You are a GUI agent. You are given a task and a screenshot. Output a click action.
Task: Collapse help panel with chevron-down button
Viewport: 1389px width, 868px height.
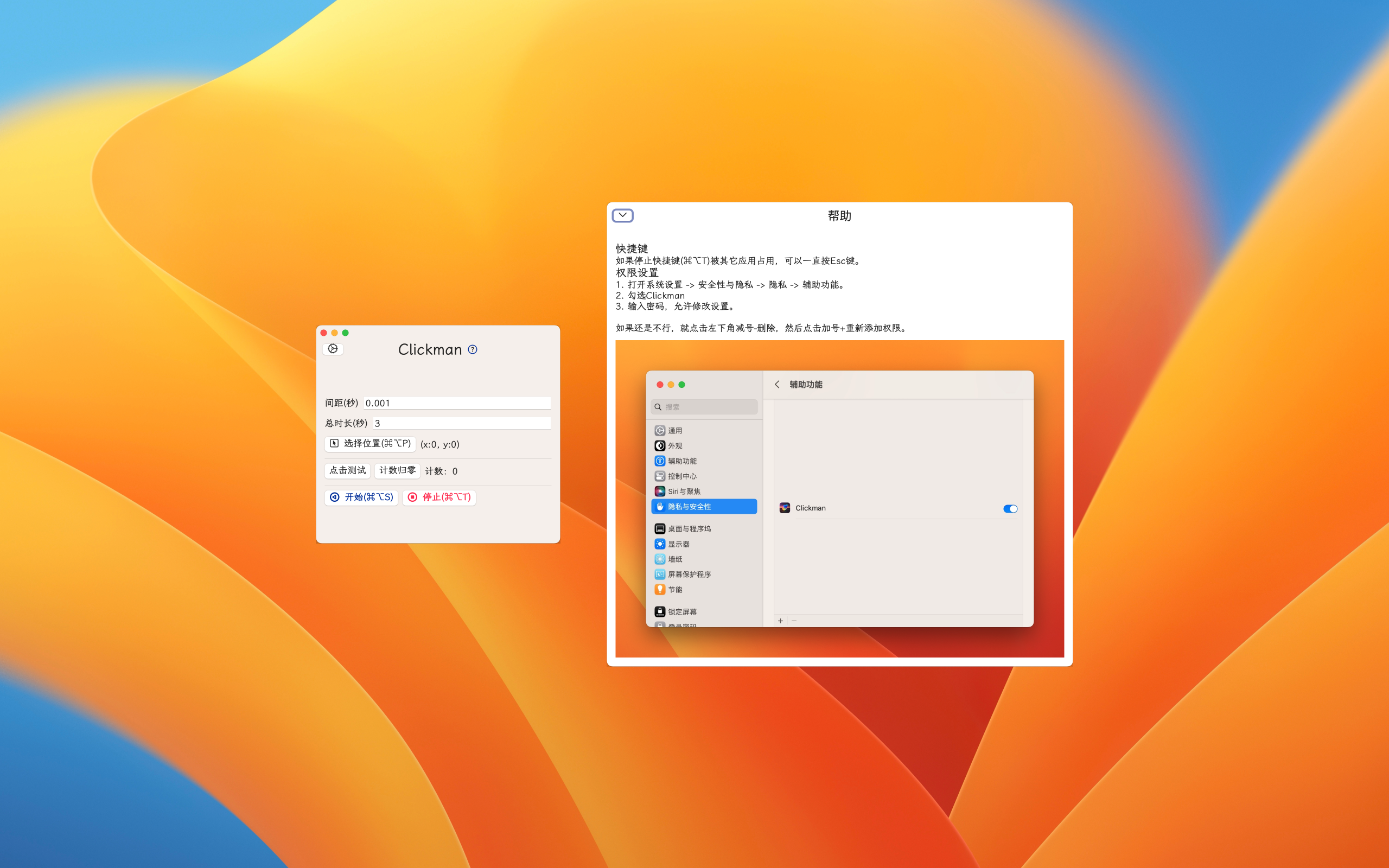tap(623, 215)
